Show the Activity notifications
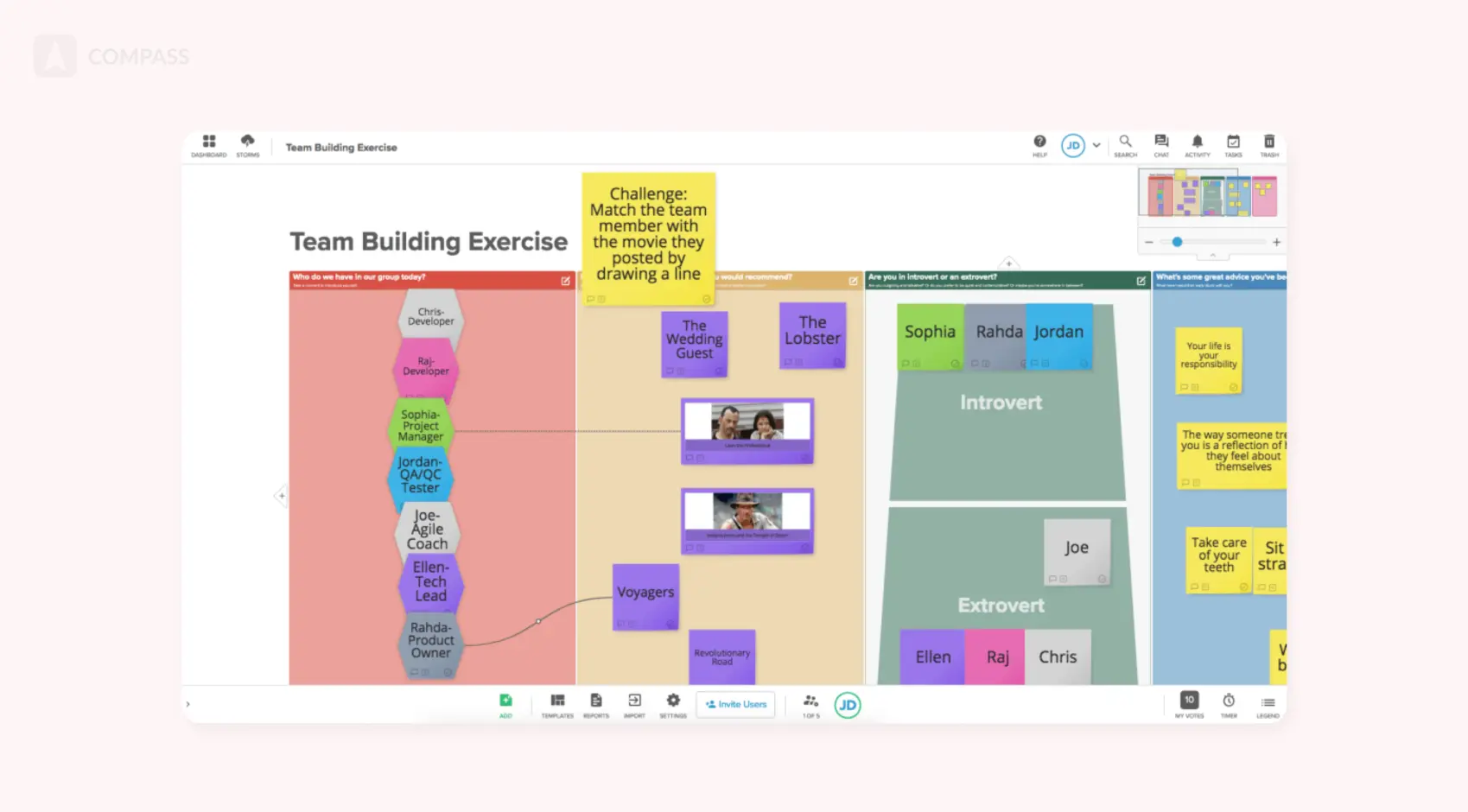The height and width of the screenshot is (812, 1468). coord(1197,145)
